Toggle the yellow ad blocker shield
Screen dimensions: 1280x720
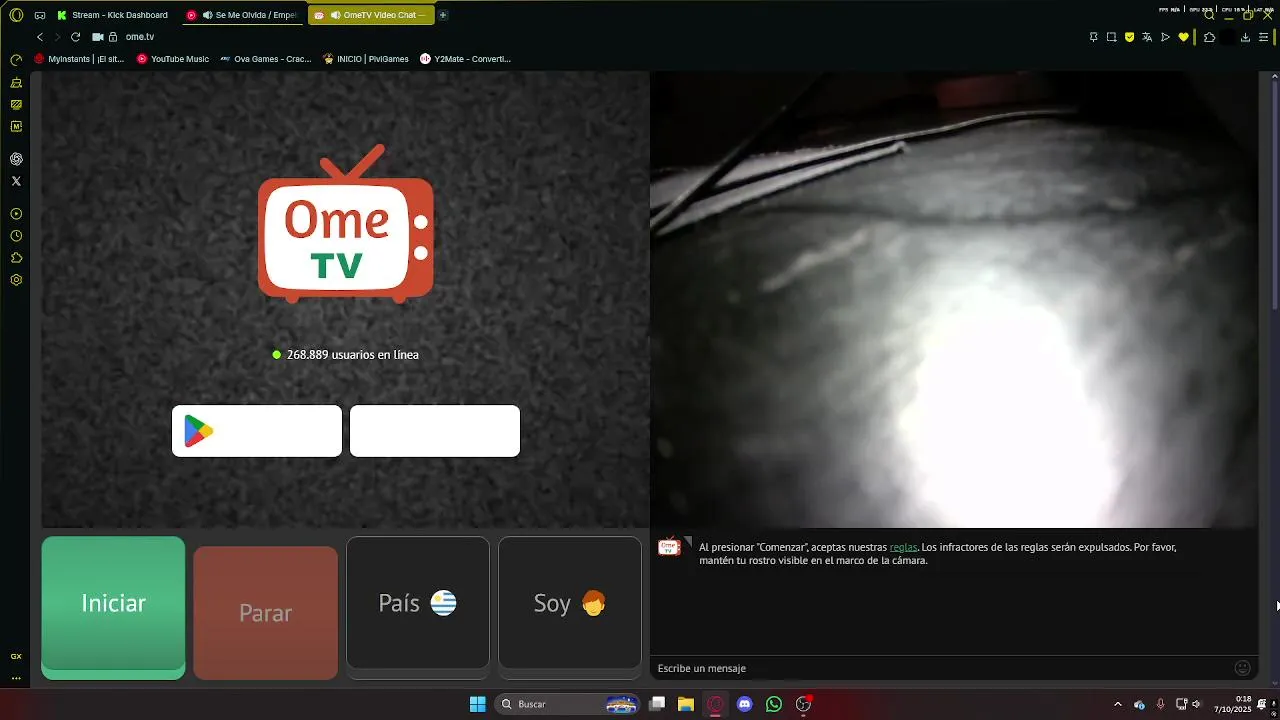pos(1129,37)
